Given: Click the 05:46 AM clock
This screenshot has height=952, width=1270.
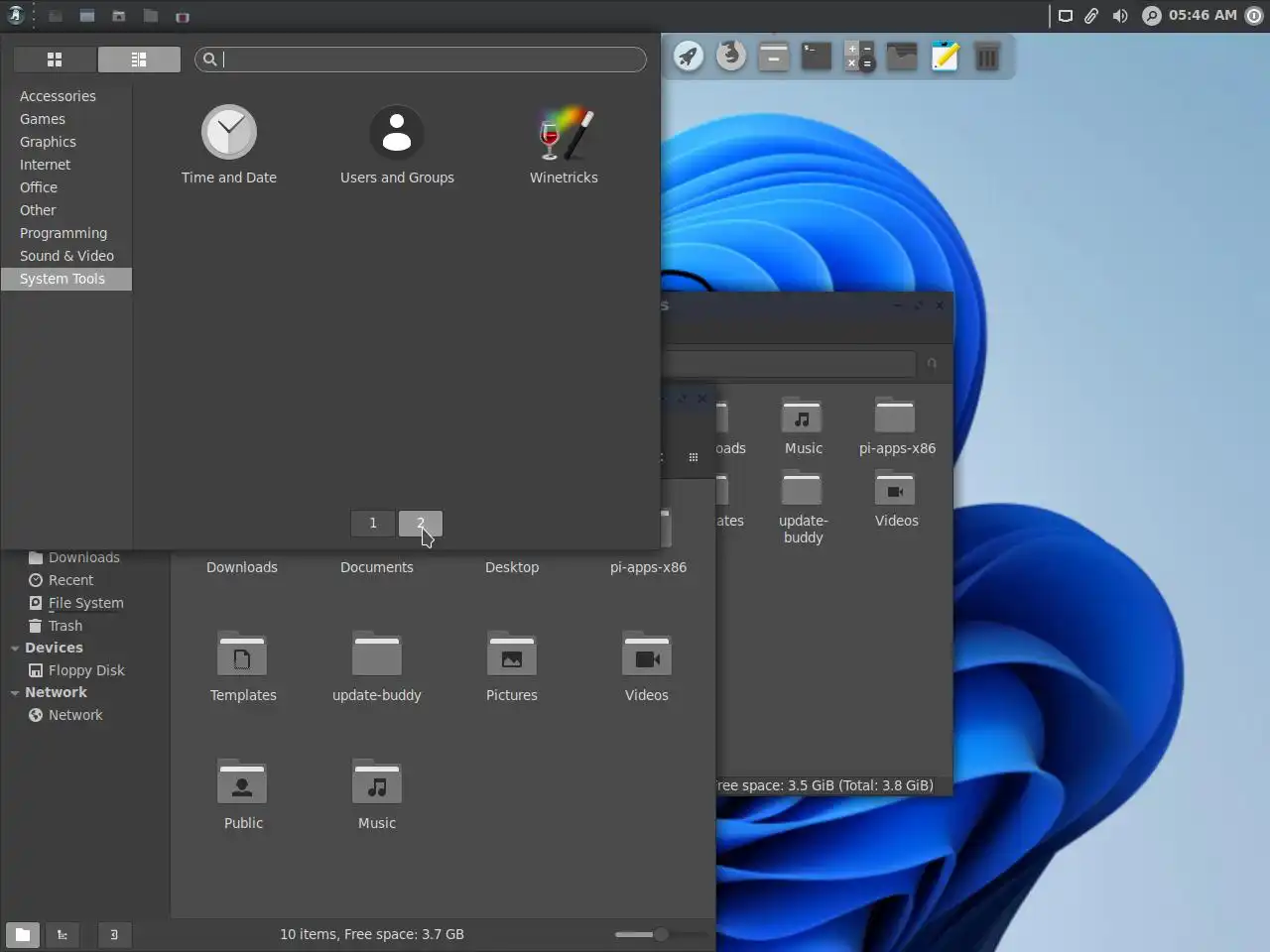Looking at the screenshot, I should click(x=1203, y=15).
